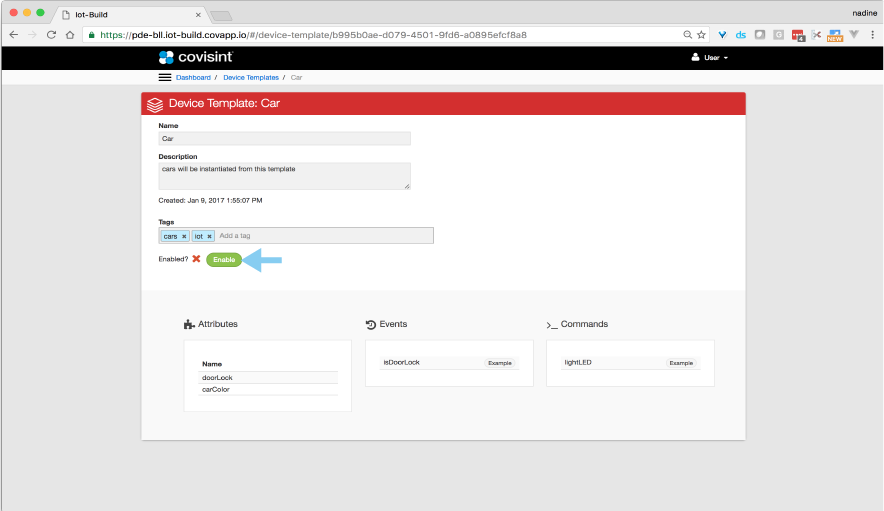This screenshot has height=511, width=884.
Task: Remove the 'iot' tag
Action: click(x=209, y=236)
